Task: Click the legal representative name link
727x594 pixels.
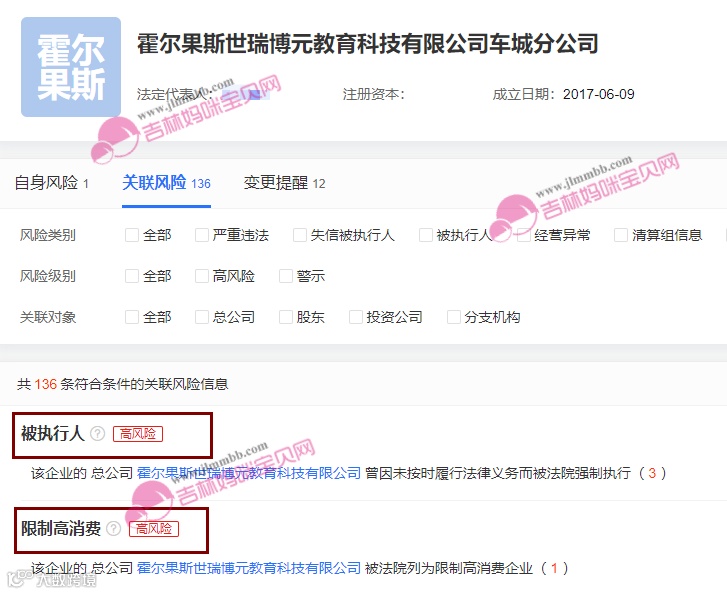Action: (x=245, y=94)
